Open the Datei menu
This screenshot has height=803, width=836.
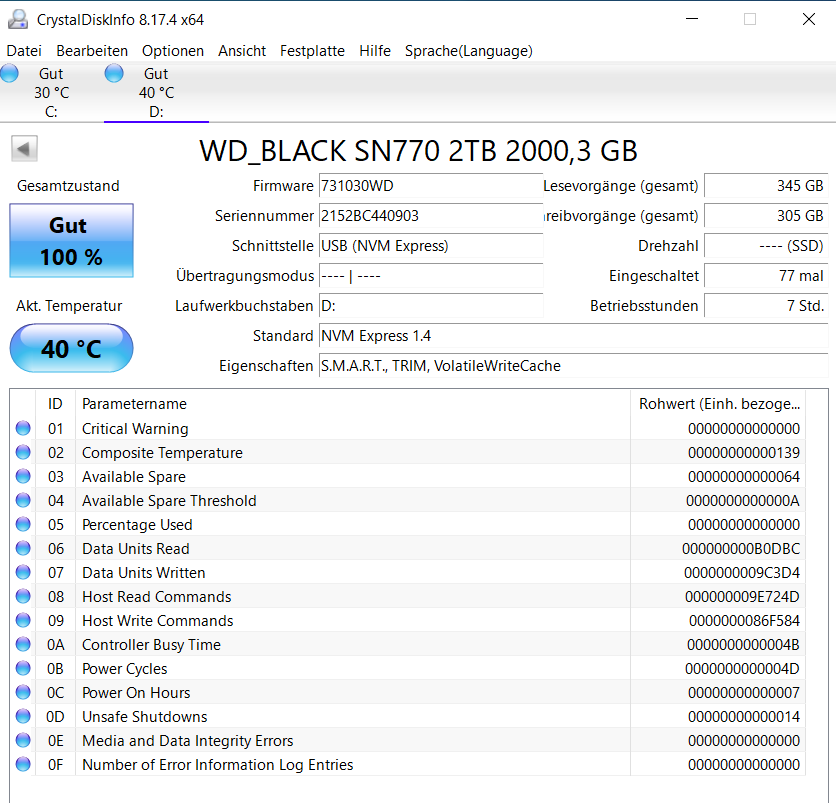point(24,51)
